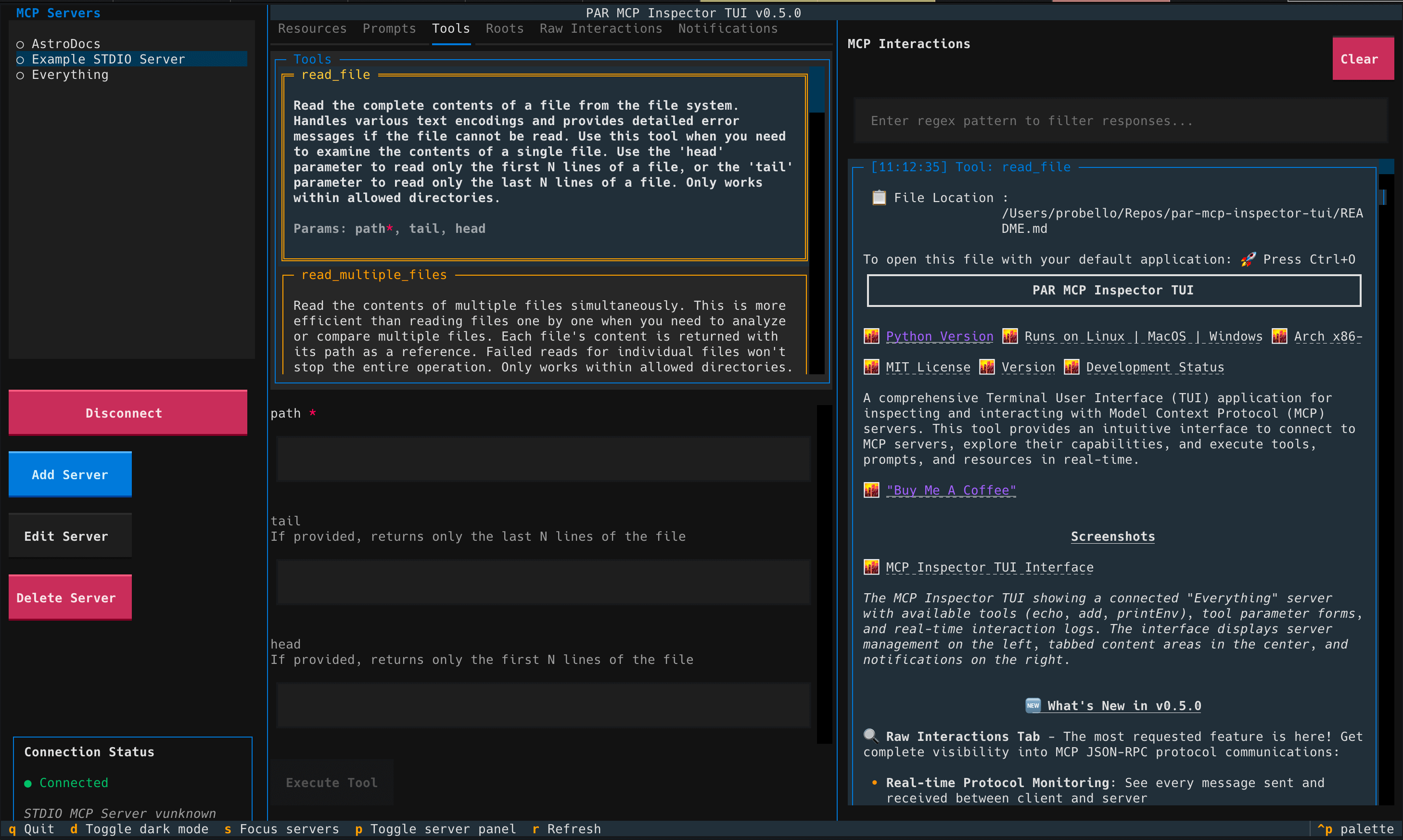Click the rocket icon beside Press Ctrl+O
The image size is (1403, 840).
pos(1248,259)
